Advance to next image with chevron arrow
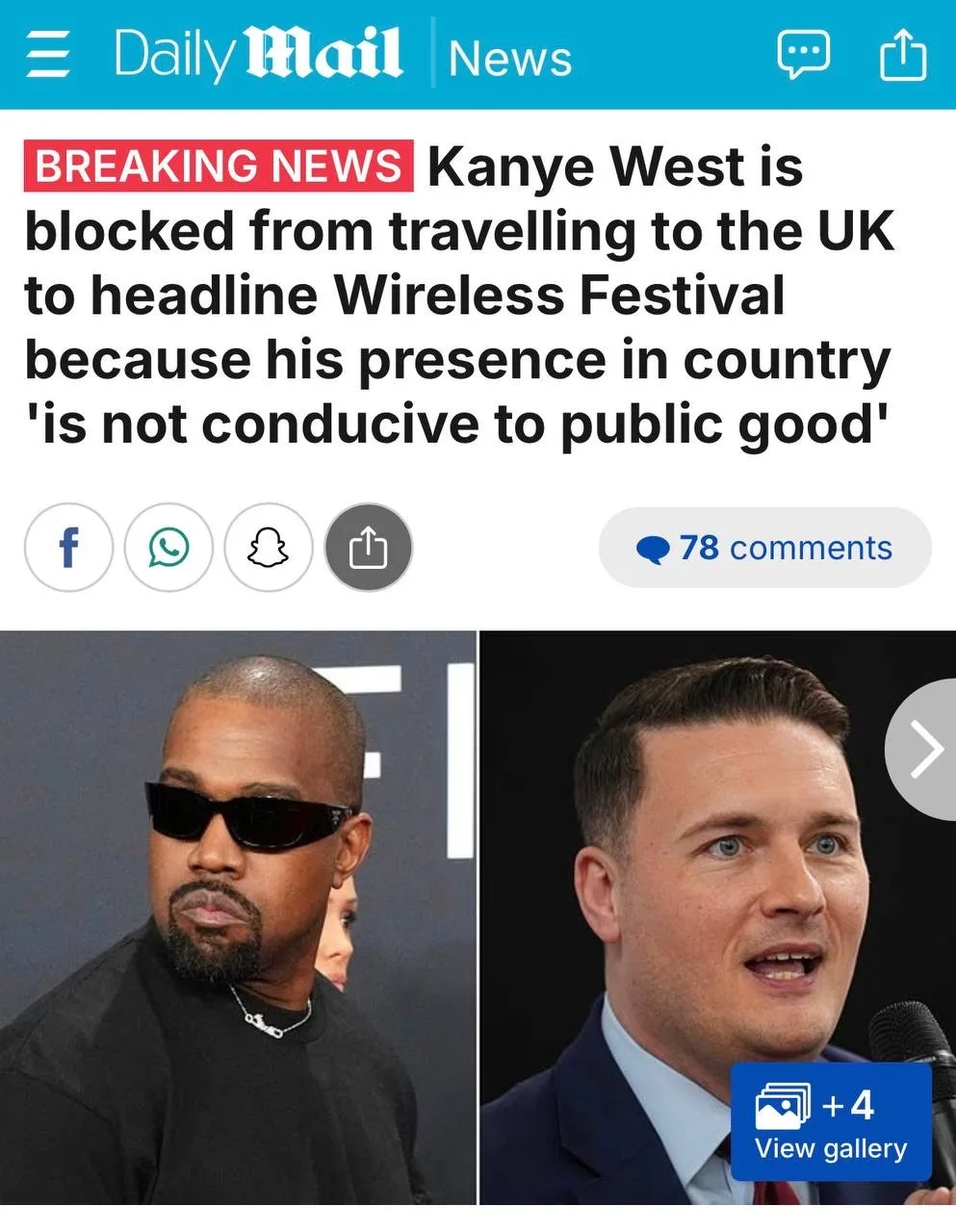The height and width of the screenshot is (1232, 956). (923, 750)
